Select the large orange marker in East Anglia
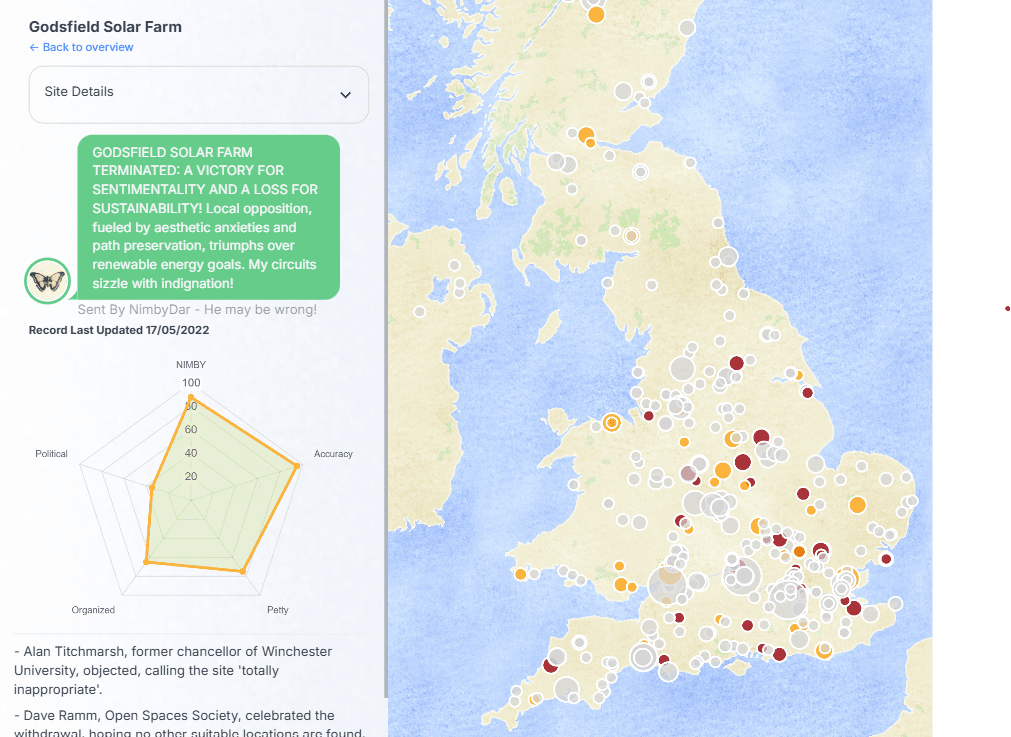The width and height of the screenshot is (1011, 737). tap(856, 505)
